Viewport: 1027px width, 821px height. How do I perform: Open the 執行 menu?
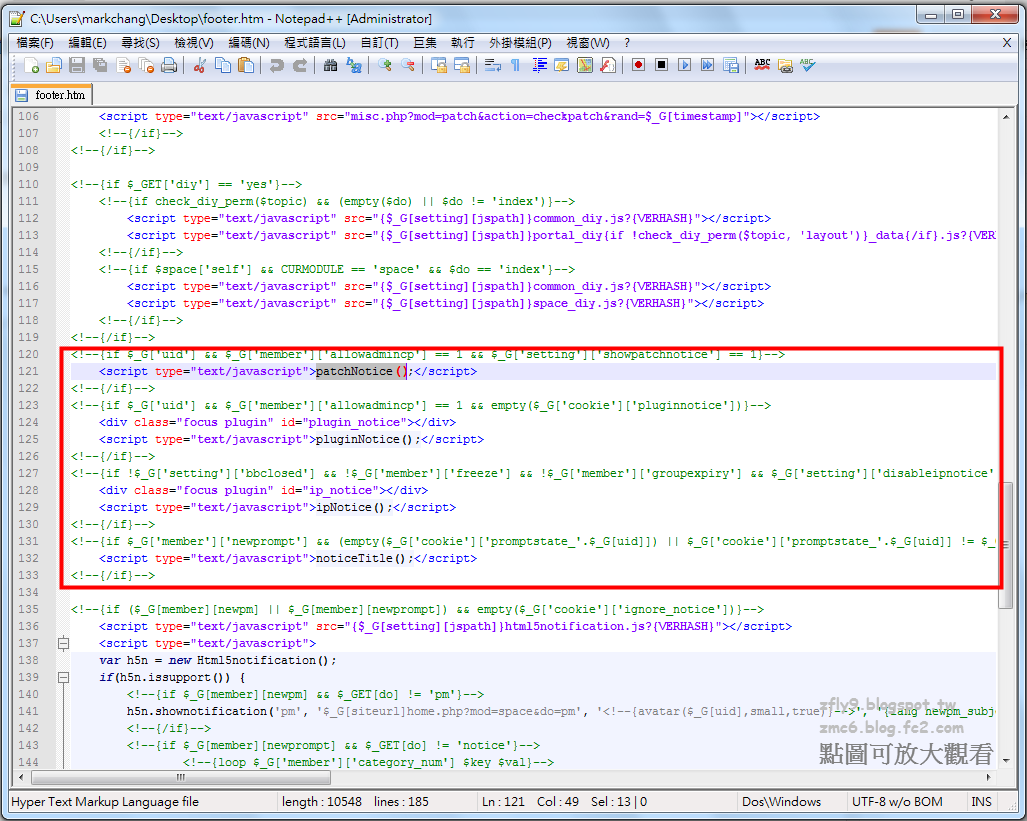pos(462,43)
